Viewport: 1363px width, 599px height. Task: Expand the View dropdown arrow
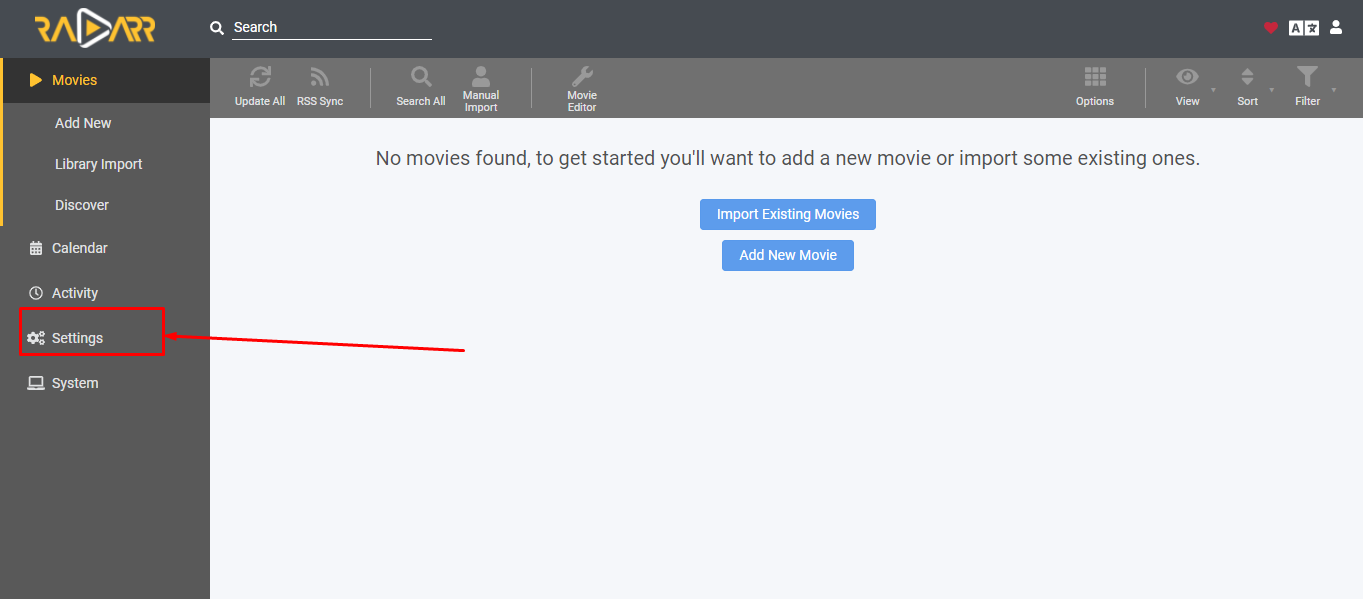pos(1212,87)
